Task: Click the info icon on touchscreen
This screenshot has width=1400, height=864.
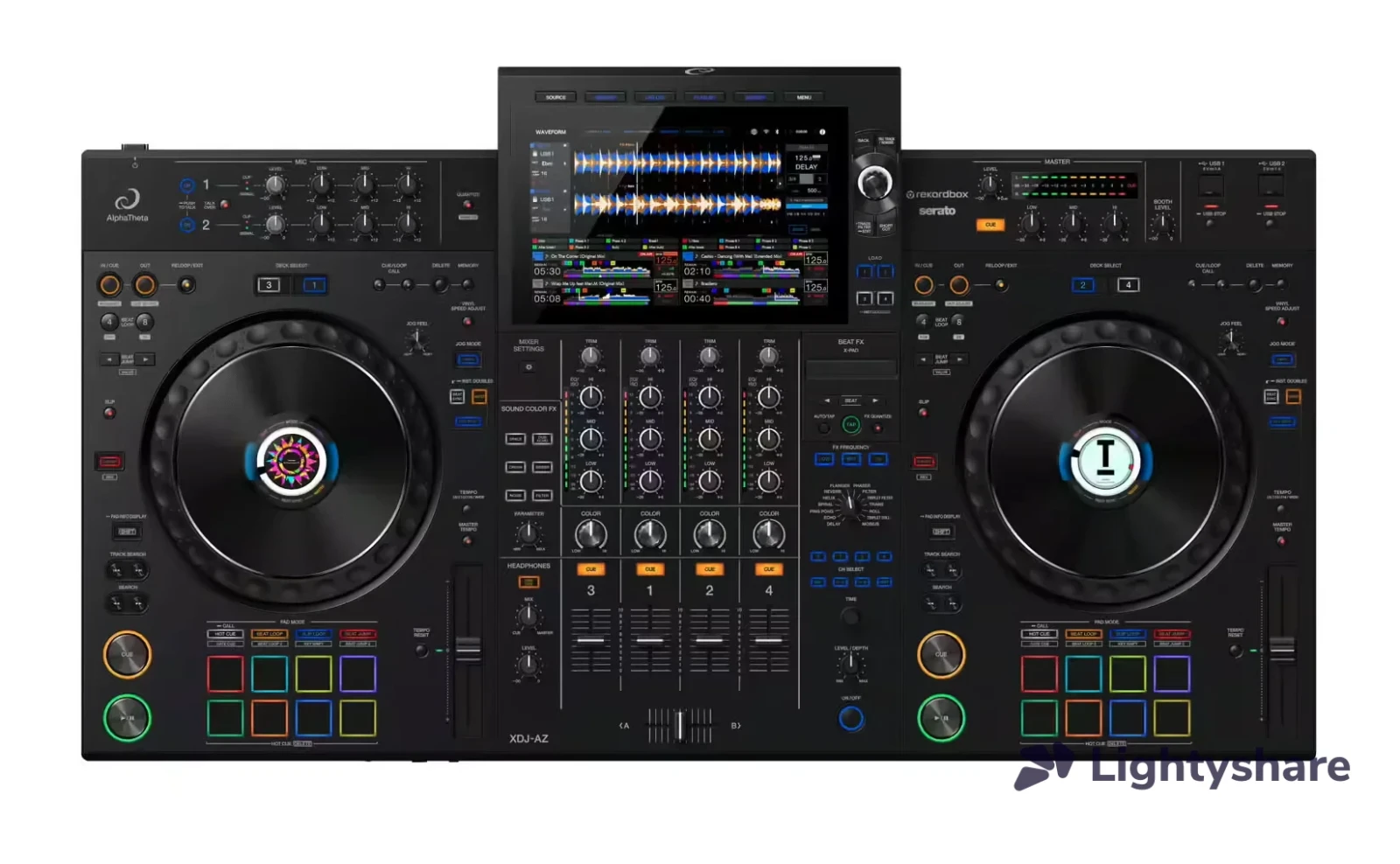Action: point(822,132)
